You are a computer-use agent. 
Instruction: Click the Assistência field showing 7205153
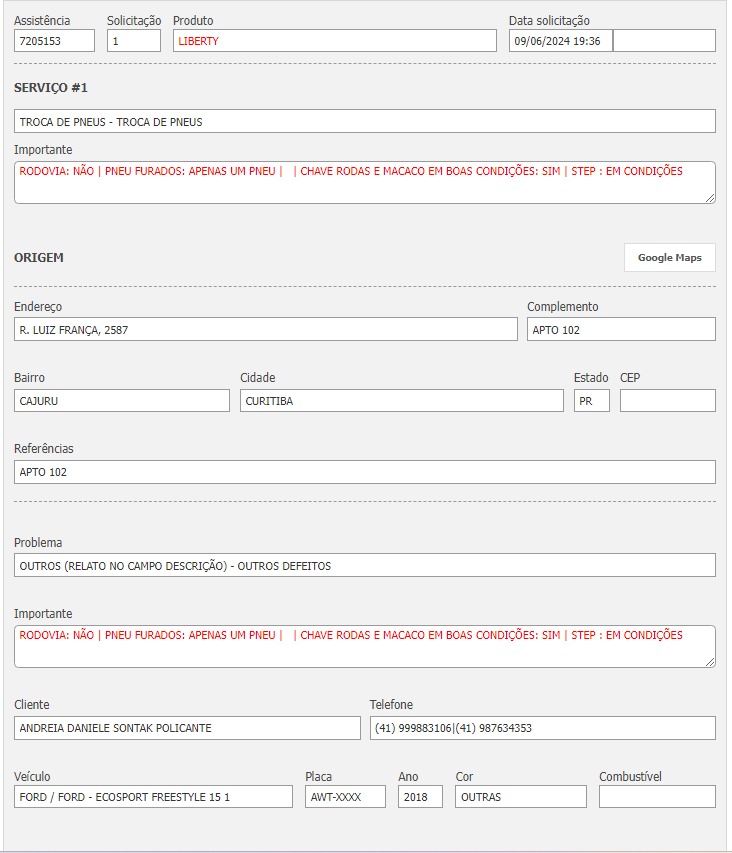click(54, 41)
